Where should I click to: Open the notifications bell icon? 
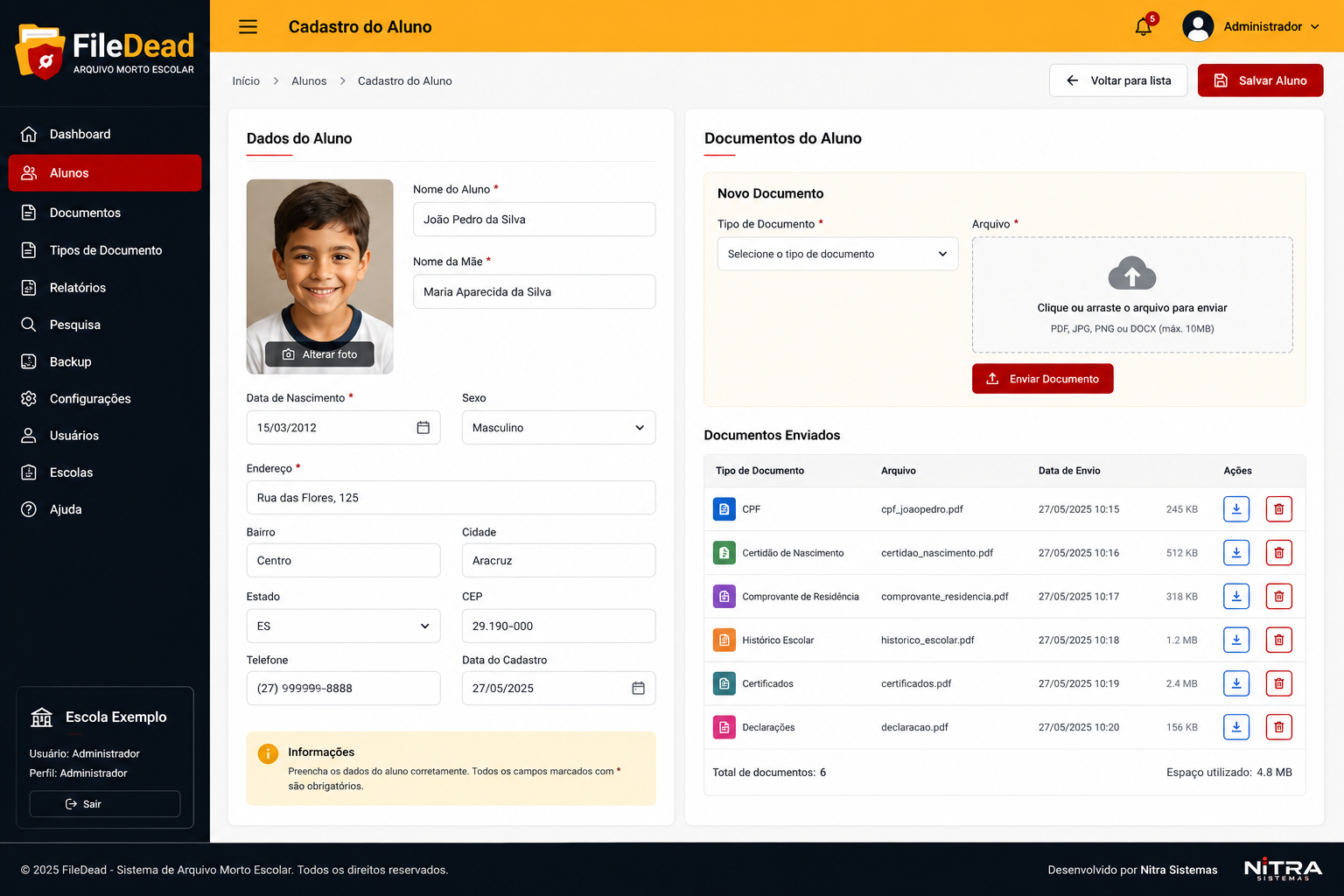pos(1144,26)
